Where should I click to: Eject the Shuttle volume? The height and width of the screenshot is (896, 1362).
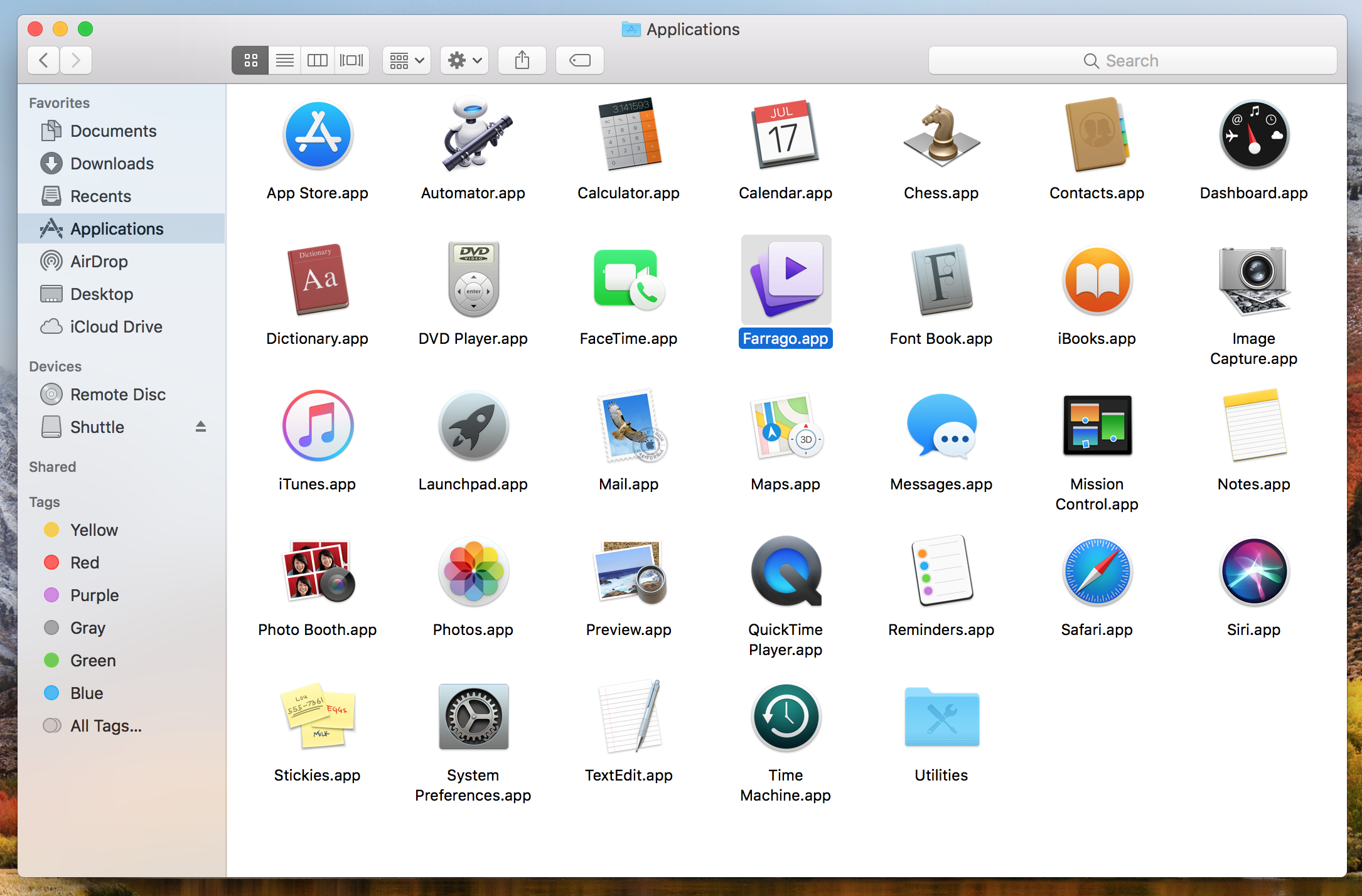(x=201, y=427)
